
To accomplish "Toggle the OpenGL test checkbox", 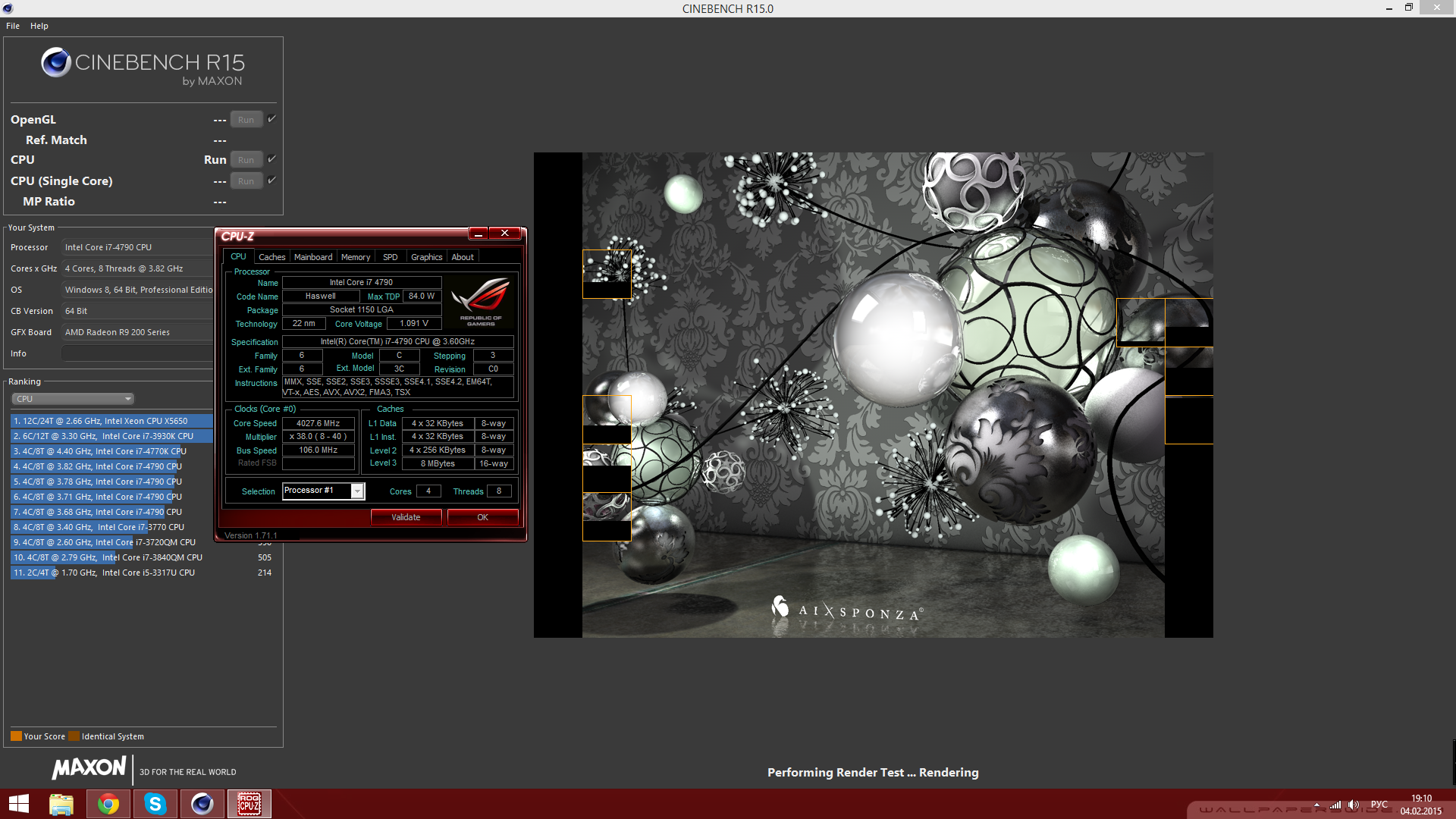I will point(271,119).
